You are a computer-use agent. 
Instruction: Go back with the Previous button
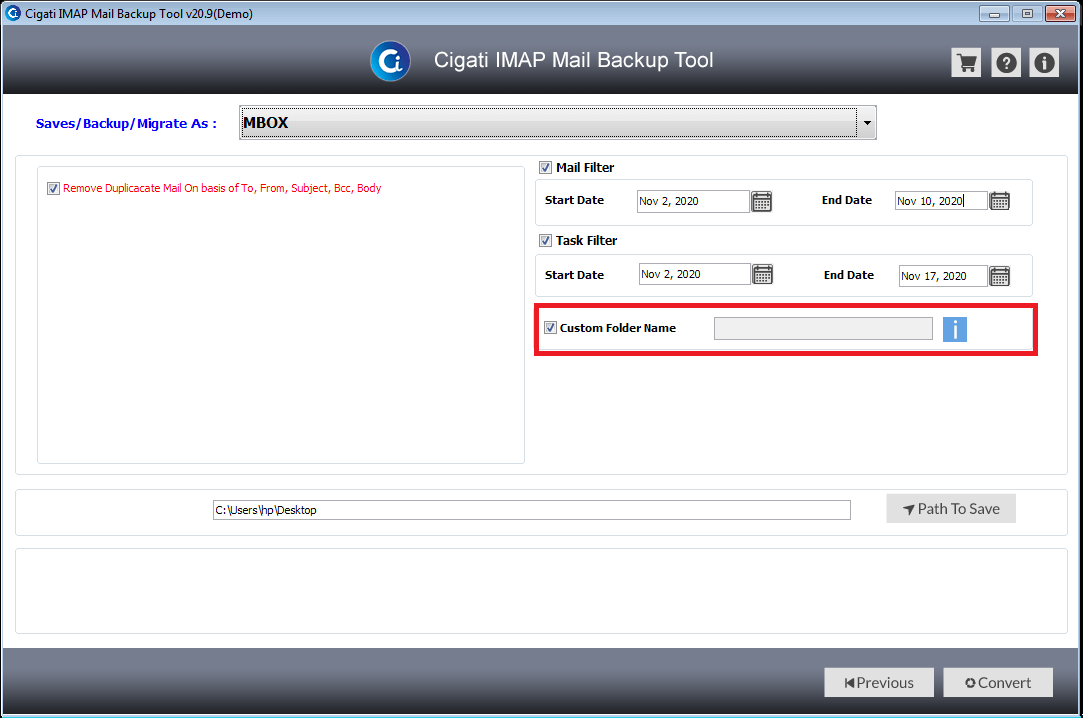pos(879,683)
